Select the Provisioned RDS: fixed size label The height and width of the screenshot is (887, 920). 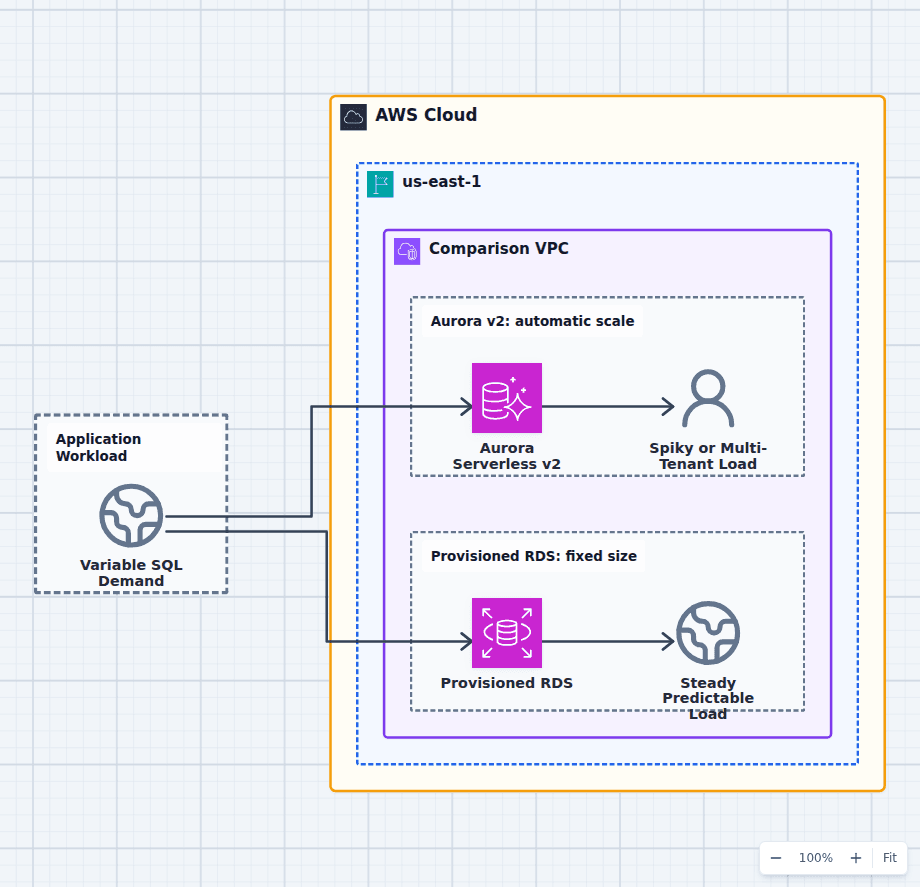[534, 556]
